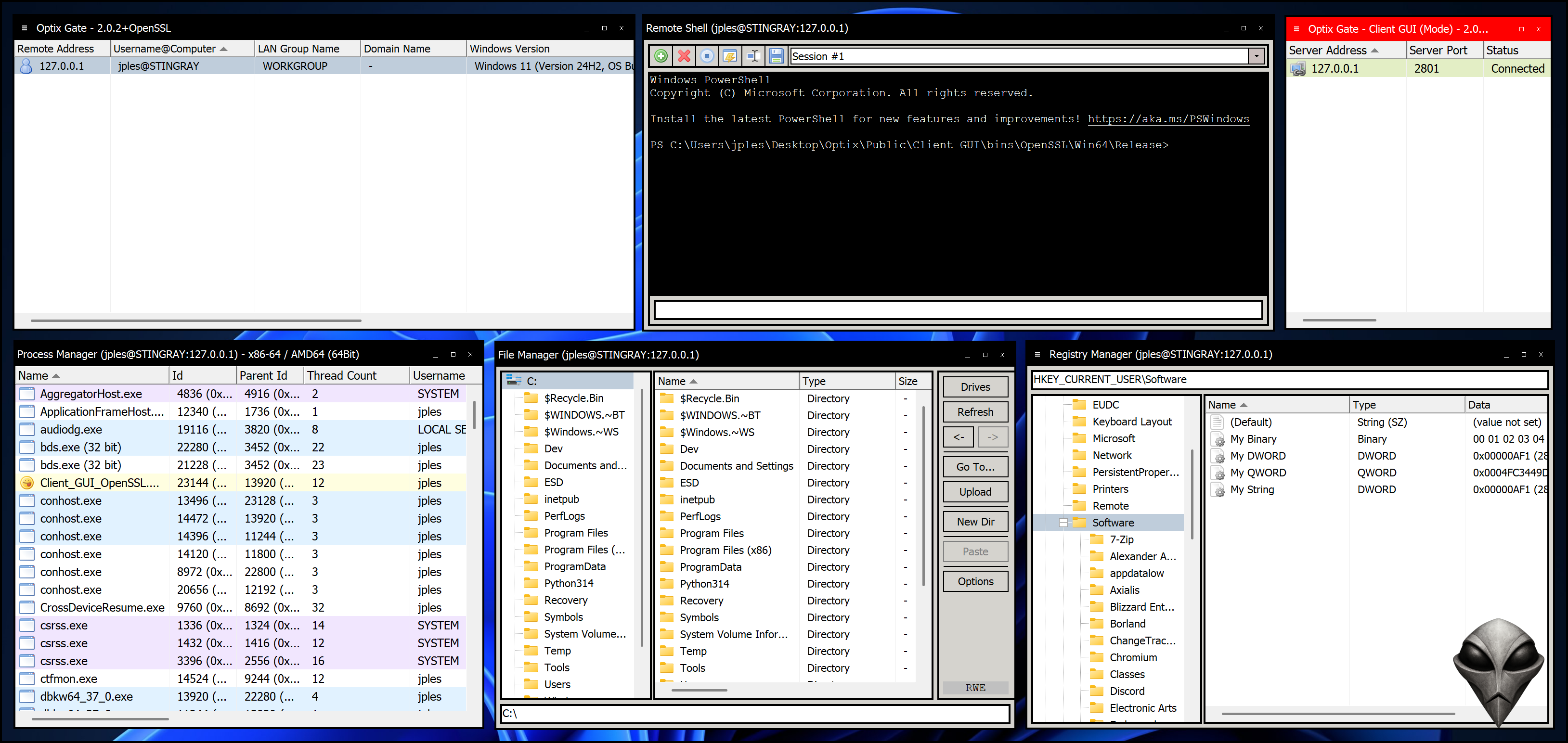Click the Go To... button
This screenshot has height=743, width=1568.
pyautogui.click(x=975, y=467)
